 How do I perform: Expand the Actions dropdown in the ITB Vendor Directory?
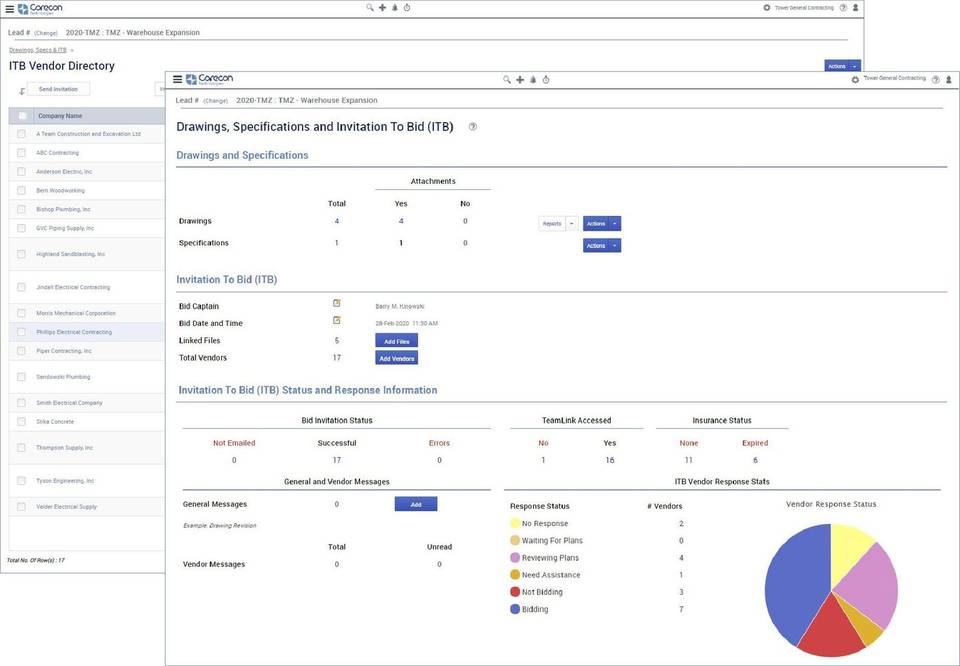tap(855, 66)
